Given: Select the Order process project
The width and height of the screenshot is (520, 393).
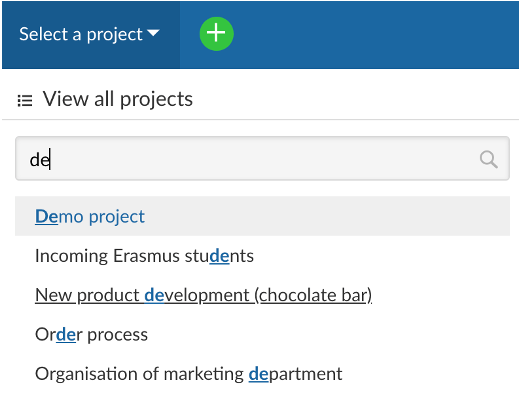Looking at the screenshot, I should tap(91, 334).
